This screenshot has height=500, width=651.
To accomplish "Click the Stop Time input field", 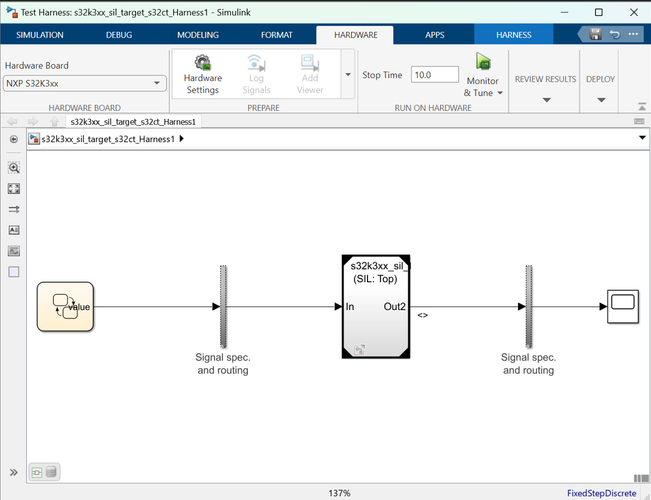I will tap(435, 75).
